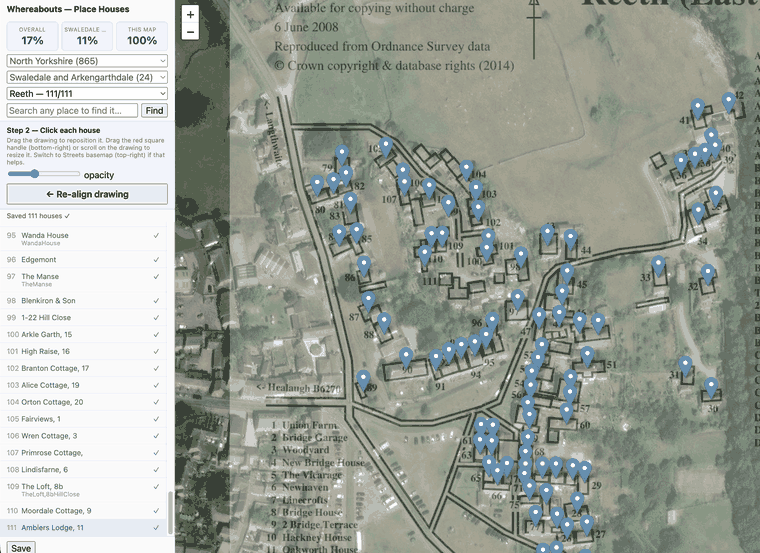Click the Save button

21,548
